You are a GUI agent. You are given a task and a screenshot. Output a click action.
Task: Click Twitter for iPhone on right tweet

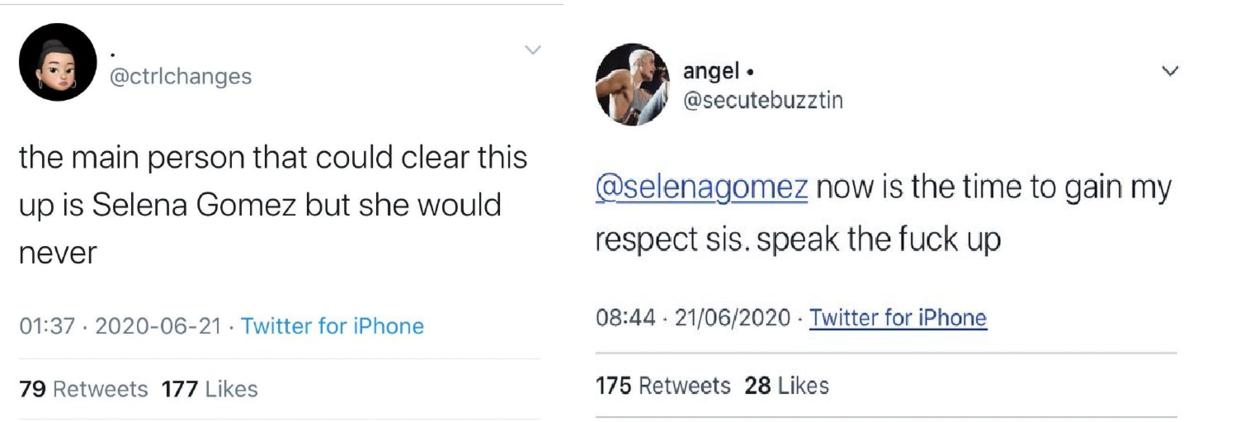click(x=897, y=319)
